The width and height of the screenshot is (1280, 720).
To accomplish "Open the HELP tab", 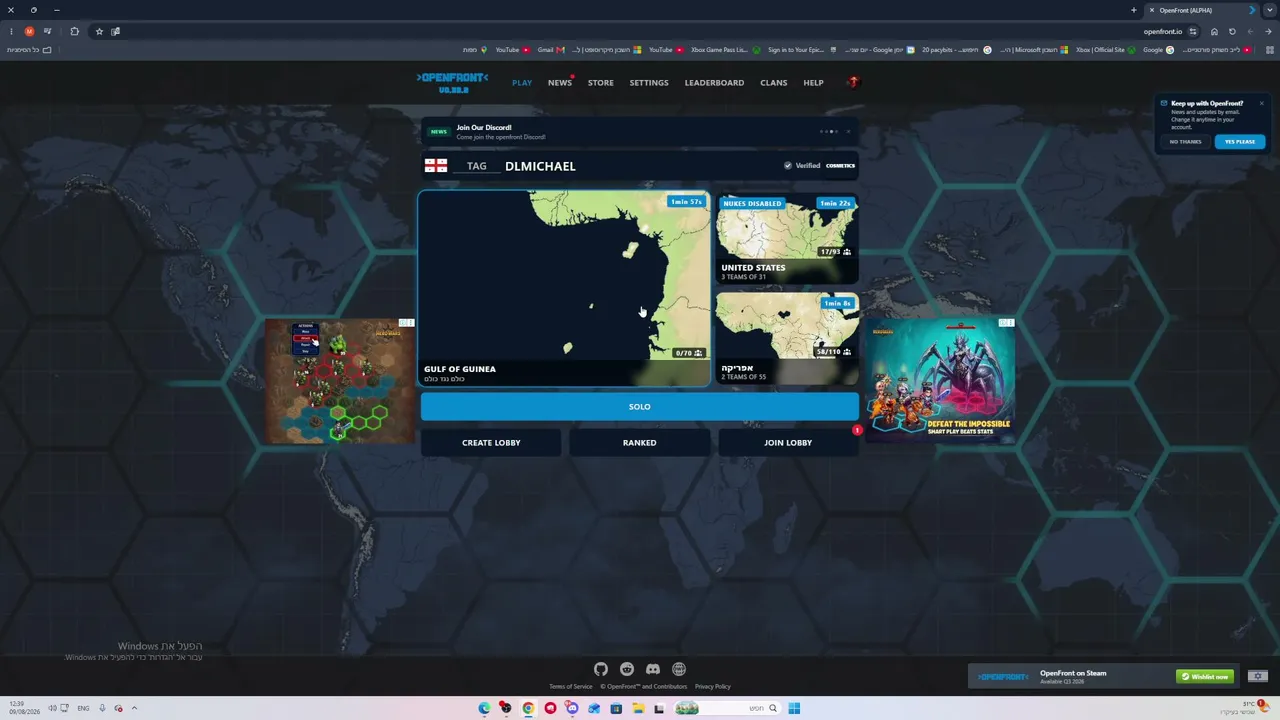I will click(814, 83).
